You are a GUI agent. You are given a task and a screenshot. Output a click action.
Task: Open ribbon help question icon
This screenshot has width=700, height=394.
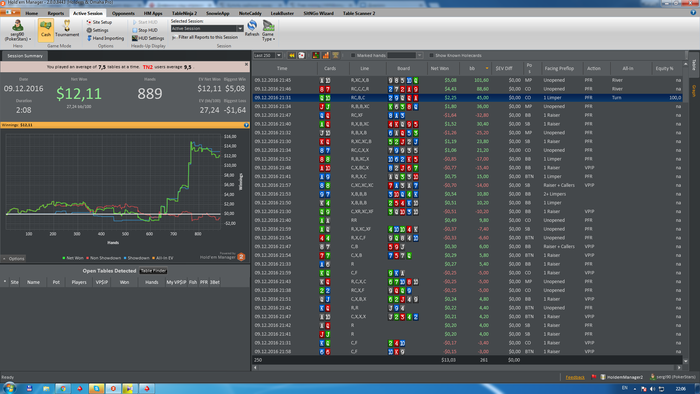click(693, 13)
